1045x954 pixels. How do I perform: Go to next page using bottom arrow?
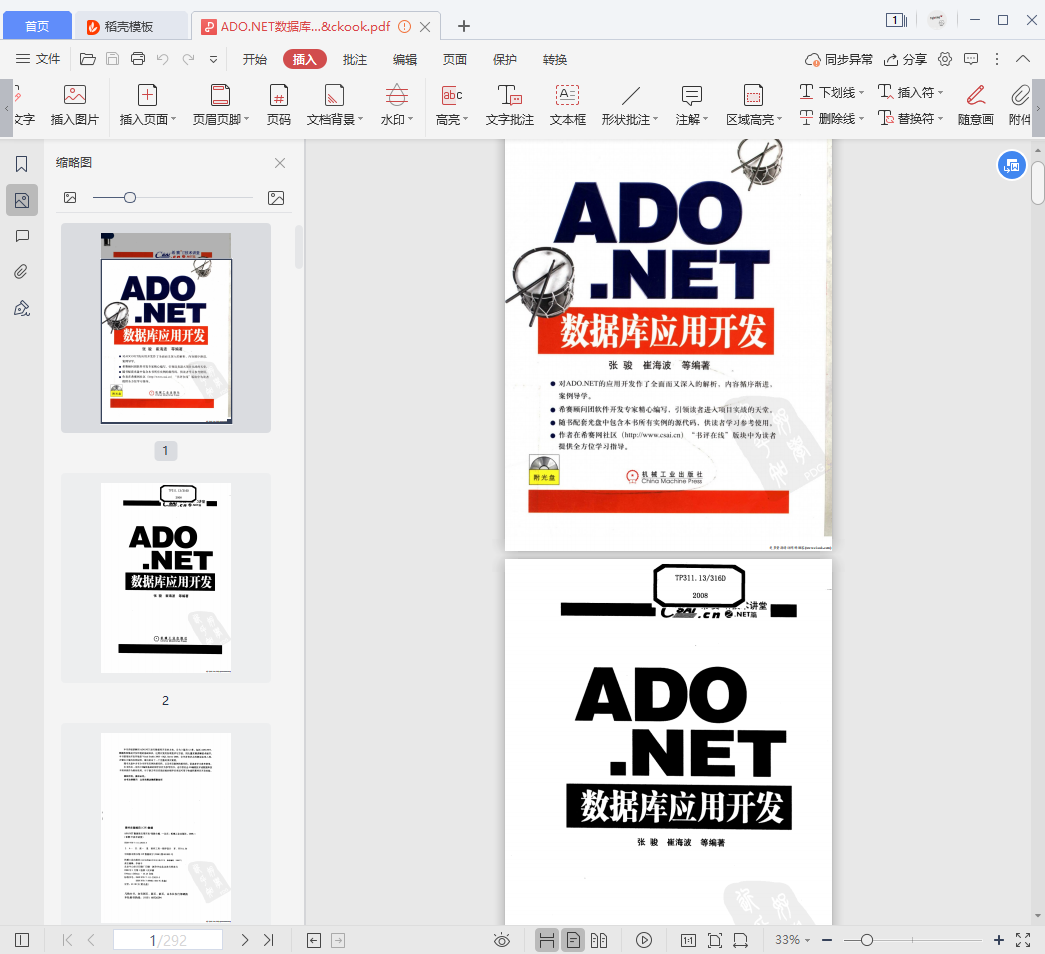click(x=245, y=940)
